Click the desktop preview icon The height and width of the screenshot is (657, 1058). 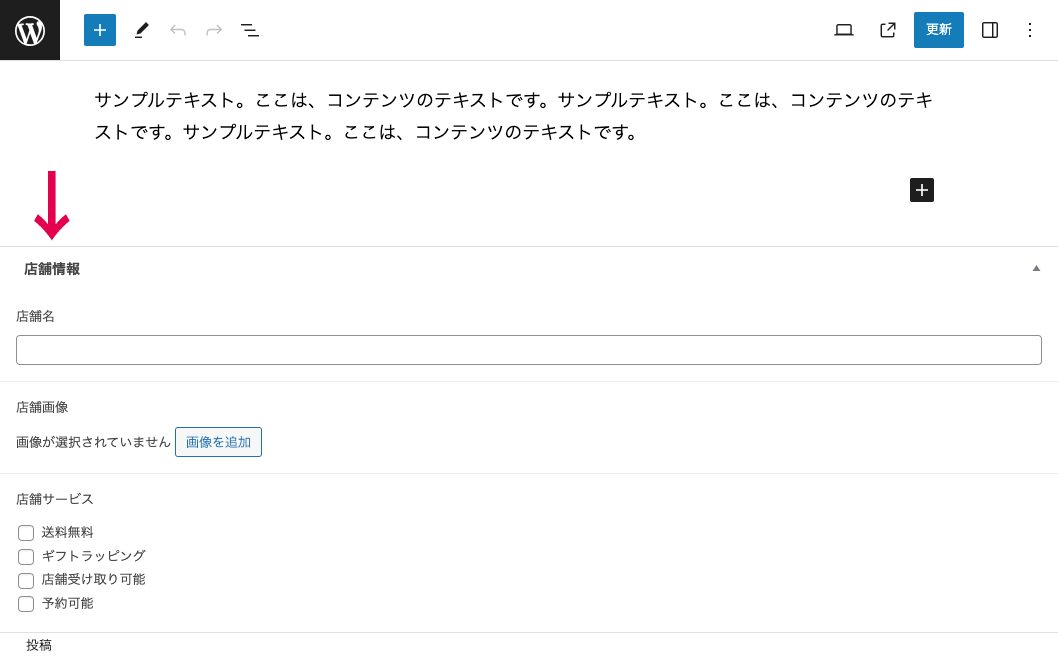pos(843,30)
